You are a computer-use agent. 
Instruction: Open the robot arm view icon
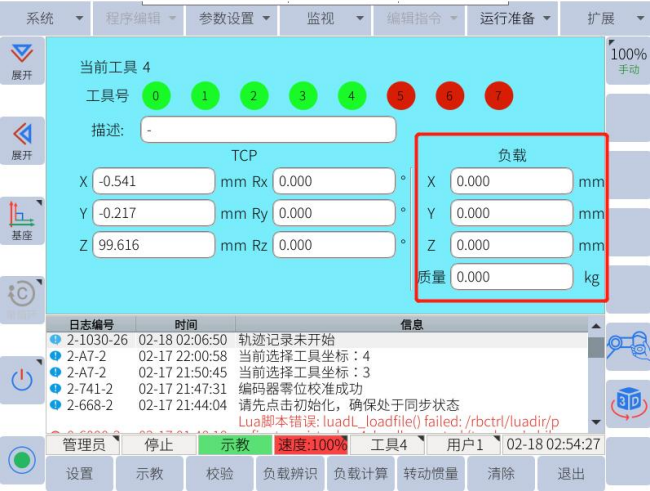click(628, 342)
